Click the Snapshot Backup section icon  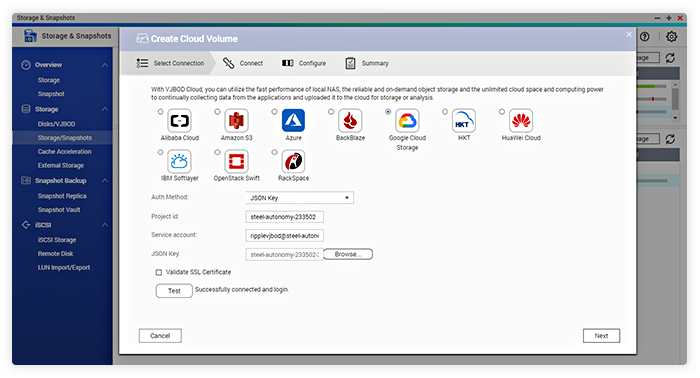coord(26,180)
